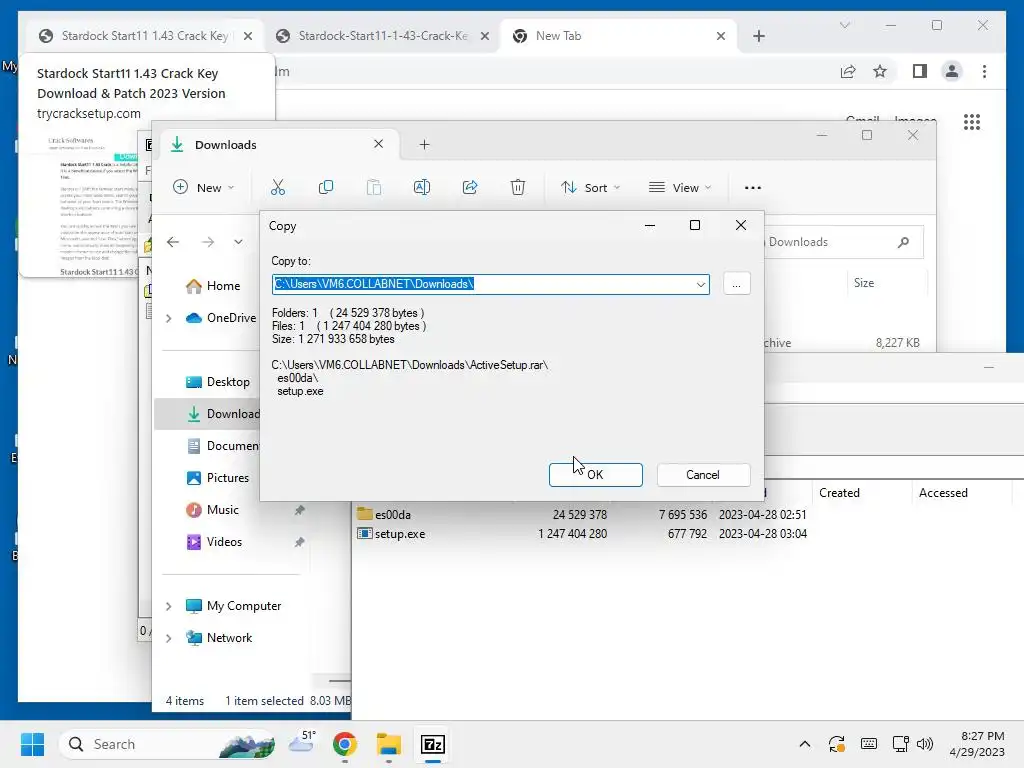This screenshot has height=768, width=1024.
Task: Open Chrome tab search chevron
Action: coord(844,25)
